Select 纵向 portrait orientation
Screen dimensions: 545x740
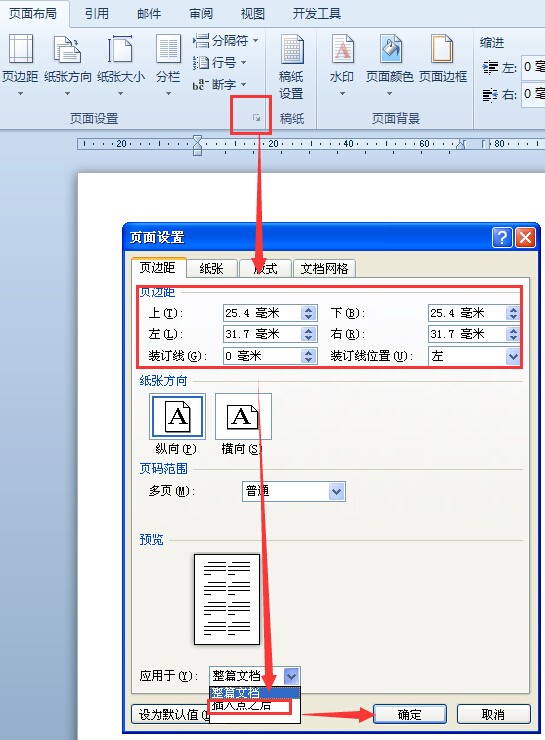click(x=177, y=416)
